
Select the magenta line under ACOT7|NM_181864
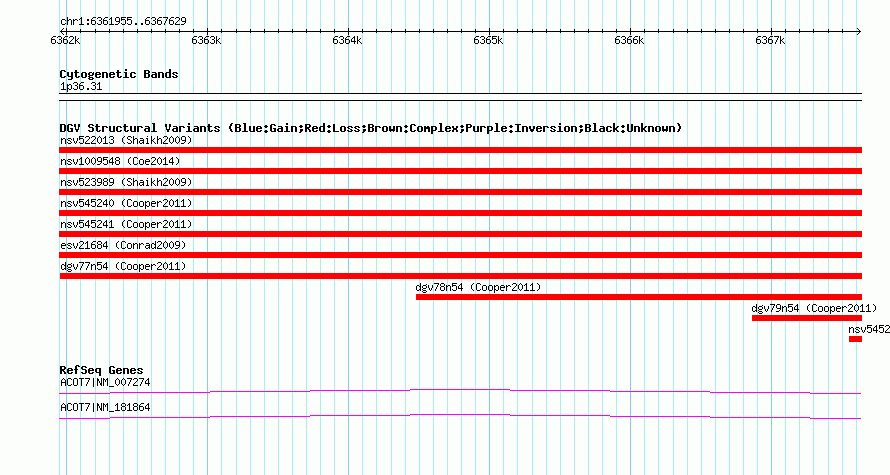460,417
